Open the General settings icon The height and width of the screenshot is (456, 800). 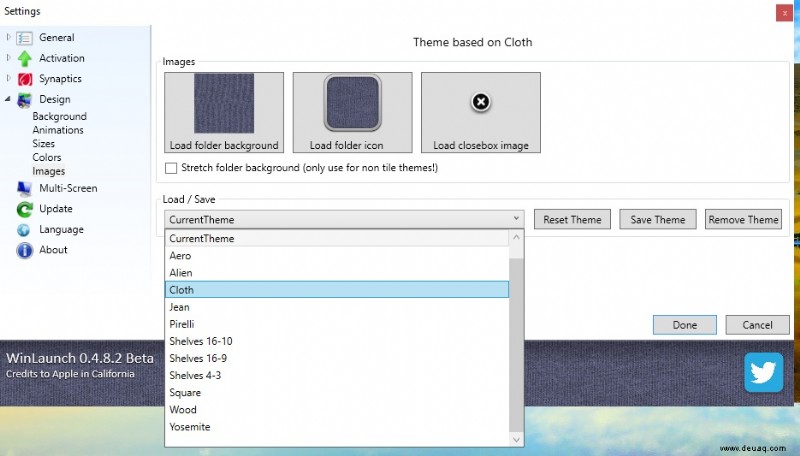coord(24,38)
